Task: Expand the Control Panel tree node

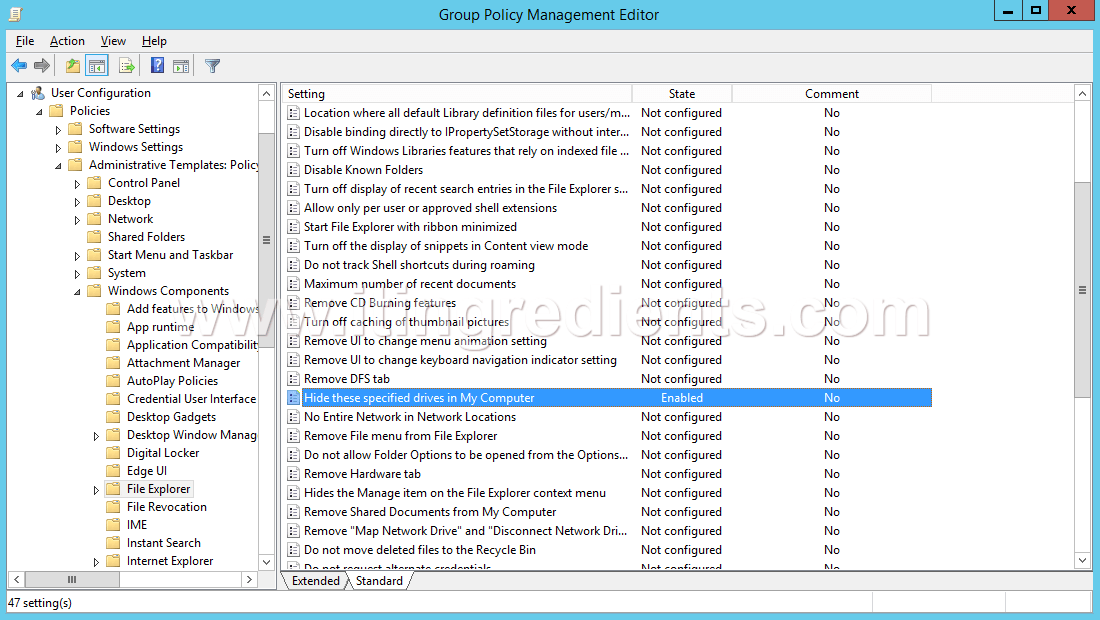Action: coord(76,182)
